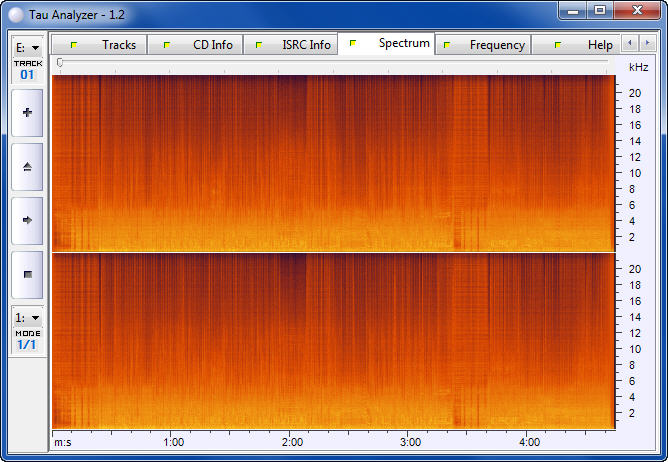Select the ISRC Info tab
668x462 pixels.
click(x=297, y=45)
